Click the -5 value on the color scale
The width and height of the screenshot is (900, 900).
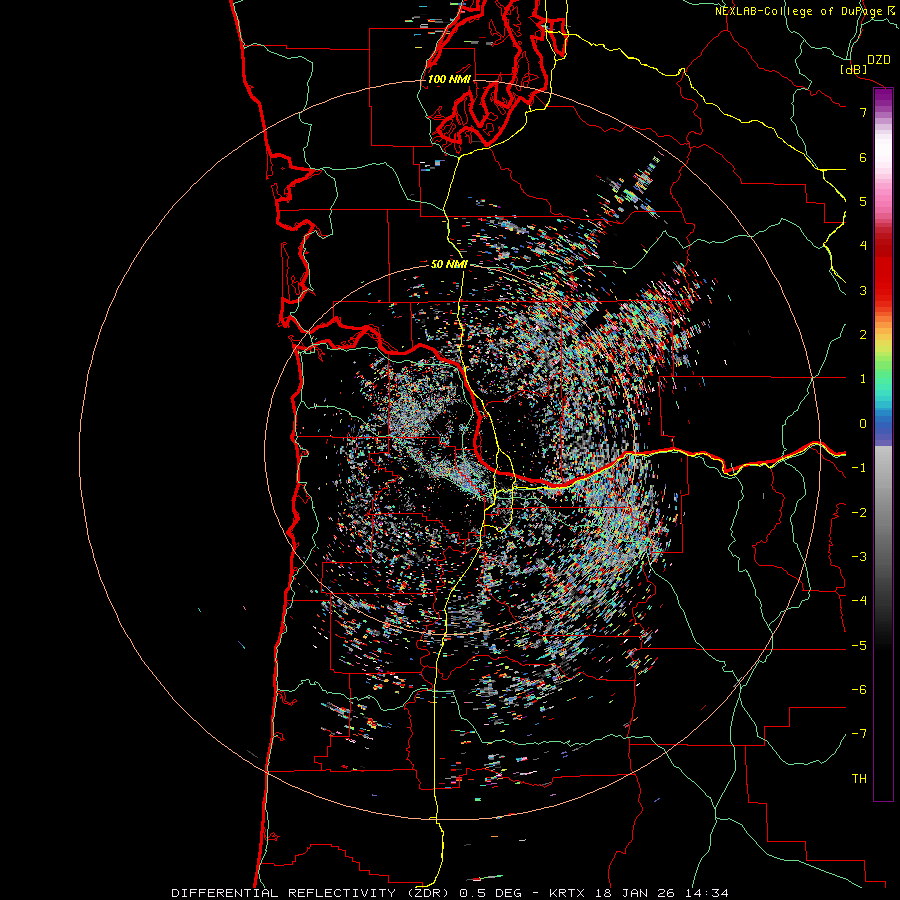pyautogui.click(x=859, y=646)
